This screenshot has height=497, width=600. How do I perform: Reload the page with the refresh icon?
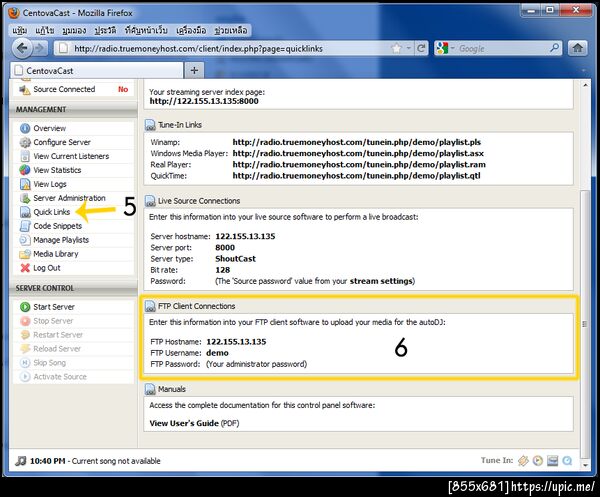(421, 49)
